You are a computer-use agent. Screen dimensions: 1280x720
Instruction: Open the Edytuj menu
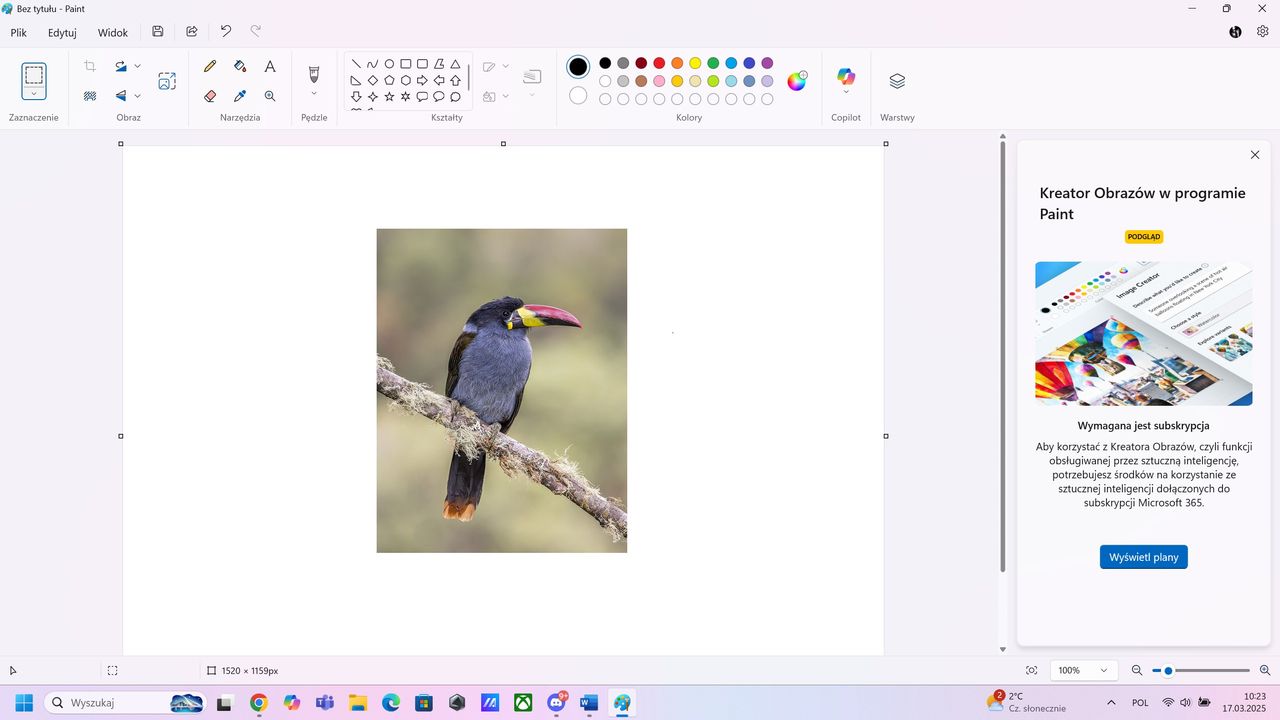(61, 32)
